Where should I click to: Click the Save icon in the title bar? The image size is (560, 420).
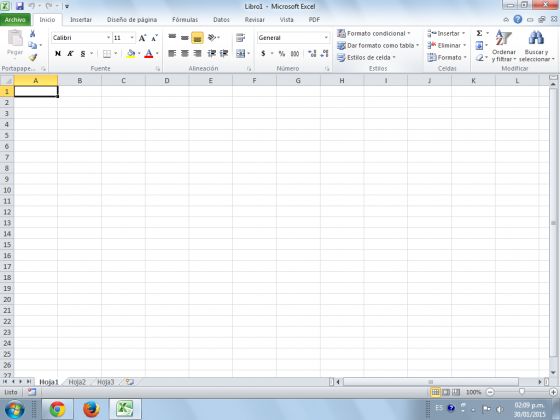tap(20, 6)
